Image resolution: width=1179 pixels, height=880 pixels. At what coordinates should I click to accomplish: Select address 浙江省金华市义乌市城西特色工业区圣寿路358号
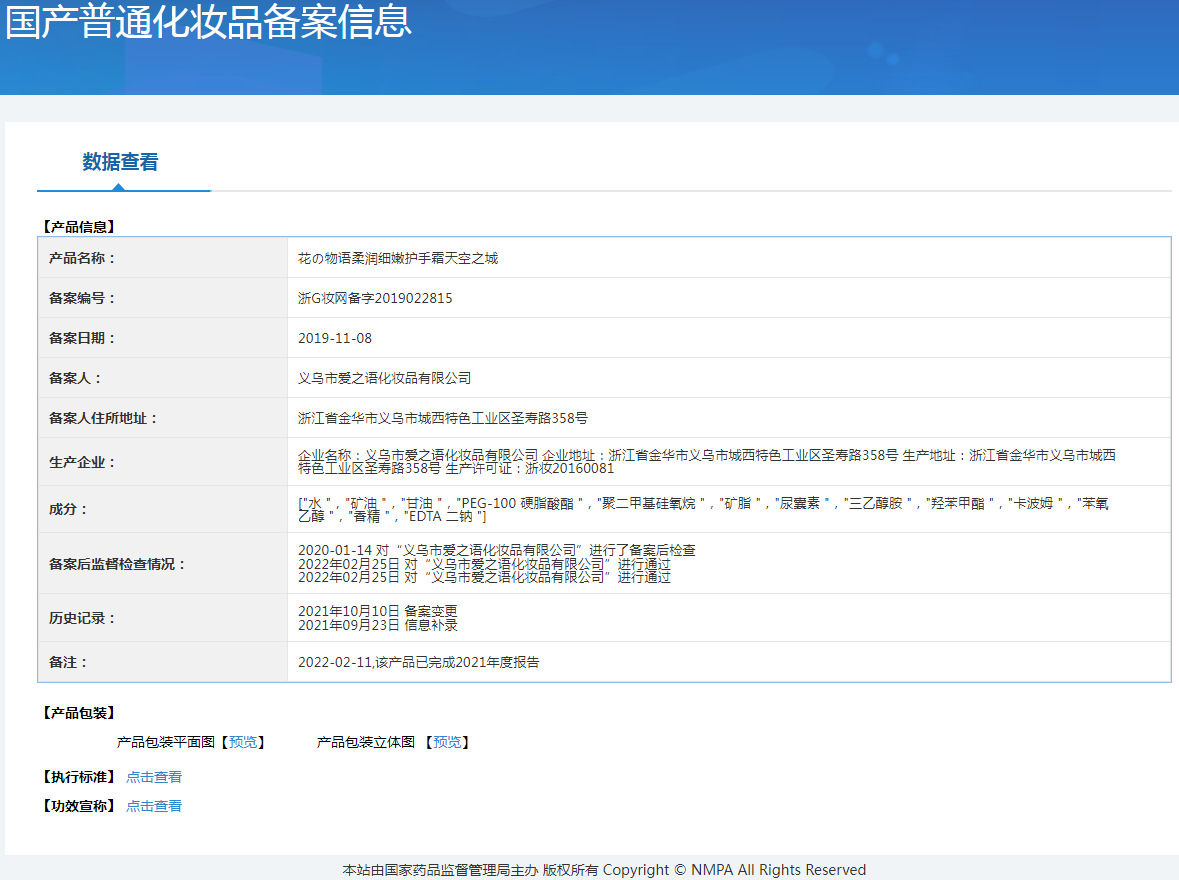tap(443, 417)
